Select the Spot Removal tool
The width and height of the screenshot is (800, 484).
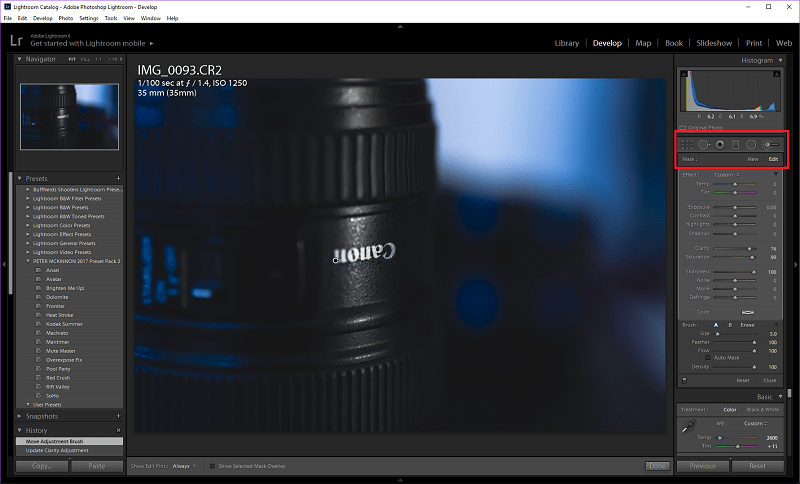point(704,145)
